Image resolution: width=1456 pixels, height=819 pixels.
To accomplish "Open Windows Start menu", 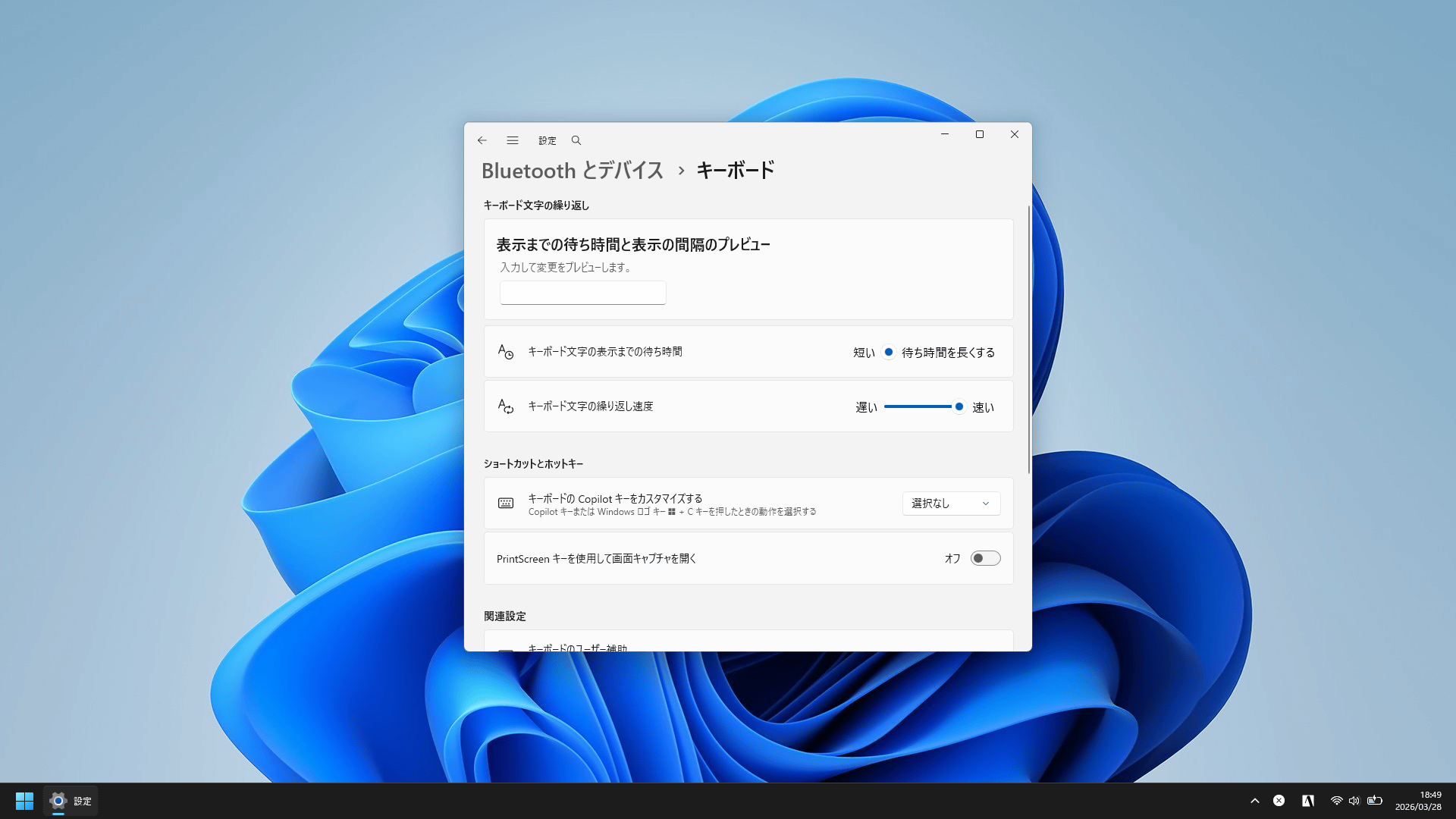I will [24, 801].
